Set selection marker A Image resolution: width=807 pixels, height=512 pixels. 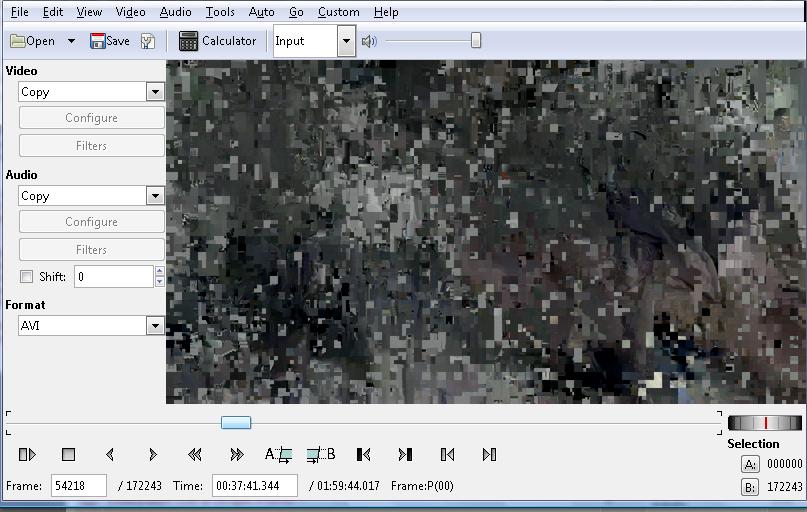click(278, 454)
